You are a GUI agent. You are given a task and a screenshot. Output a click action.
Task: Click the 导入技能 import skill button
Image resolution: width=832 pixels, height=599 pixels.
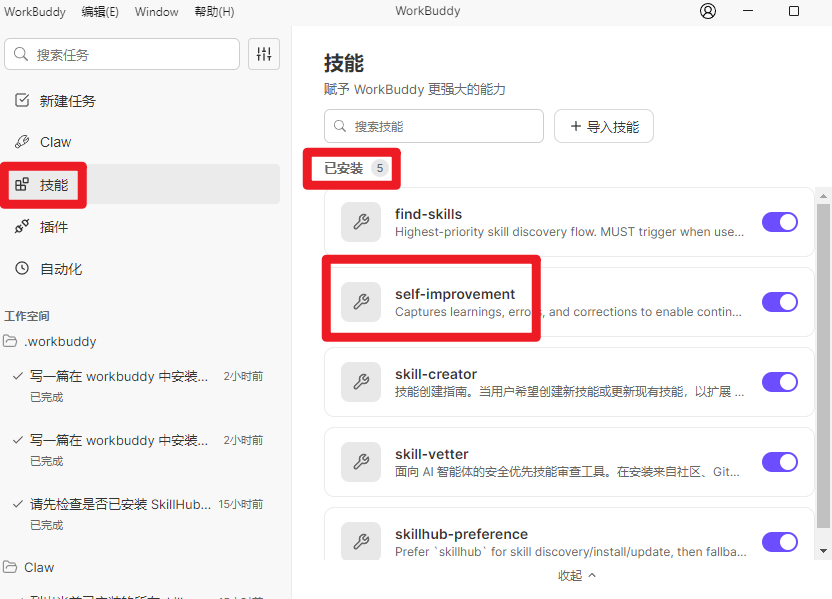[x=603, y=127]
